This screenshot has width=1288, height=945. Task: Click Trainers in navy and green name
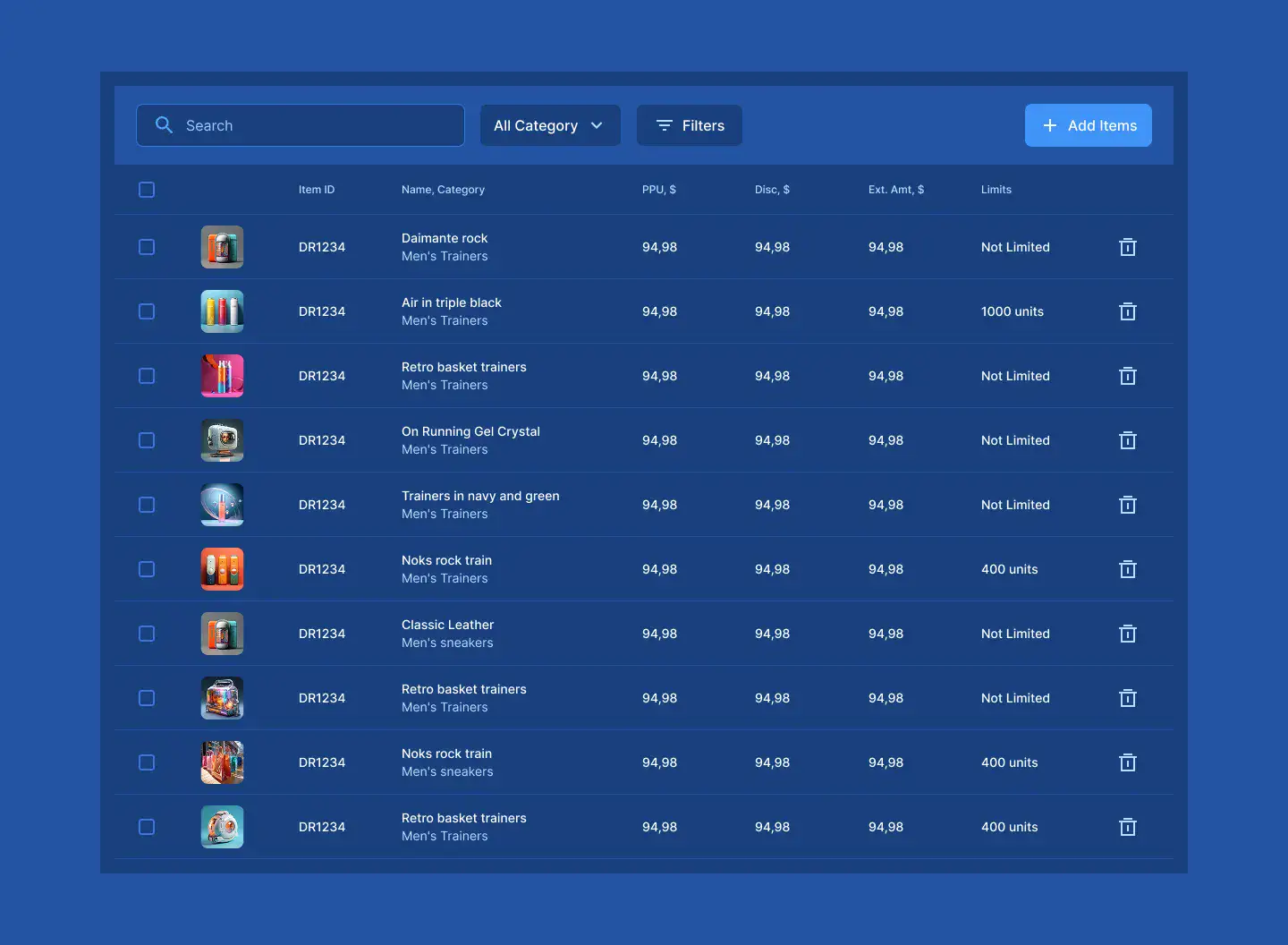(480, 496)
